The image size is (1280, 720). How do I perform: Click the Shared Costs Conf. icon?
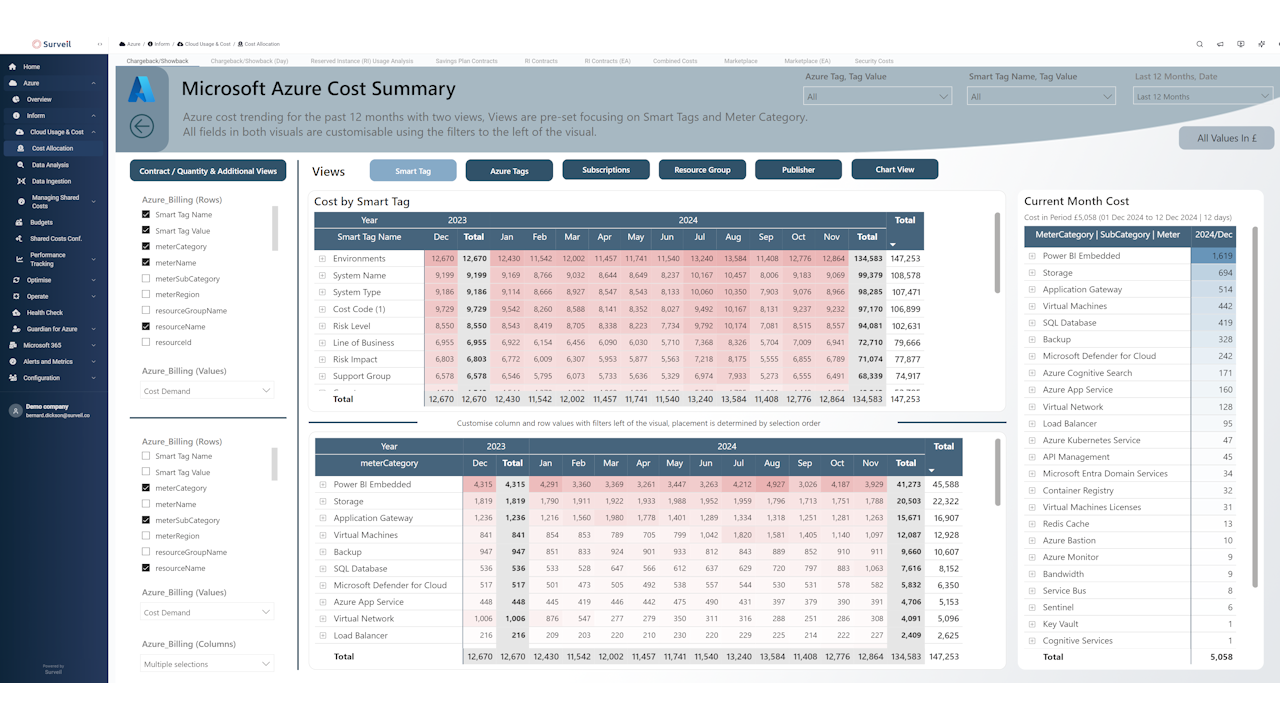17,238
